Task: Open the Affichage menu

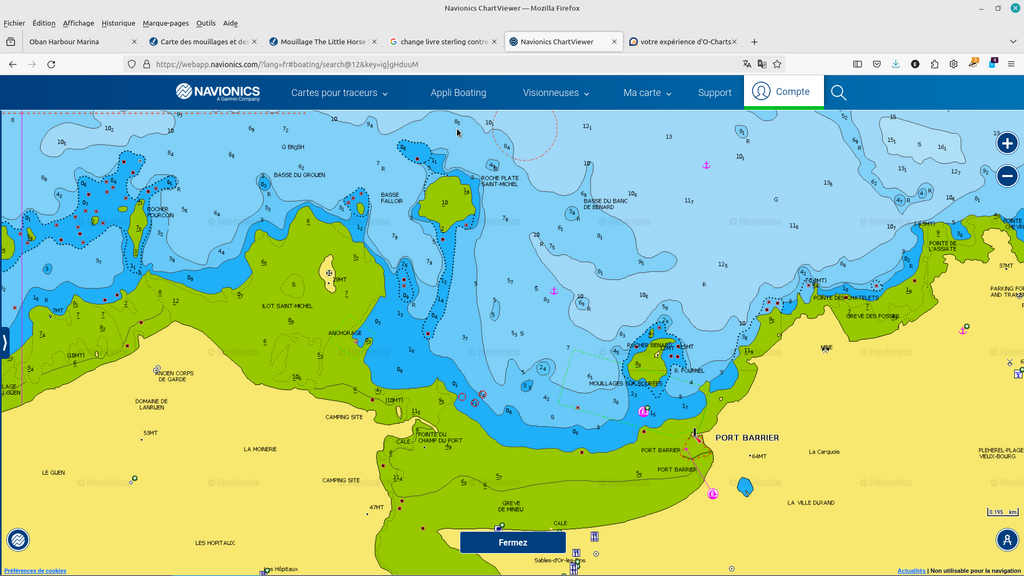Action: click(x=78, y=23)
